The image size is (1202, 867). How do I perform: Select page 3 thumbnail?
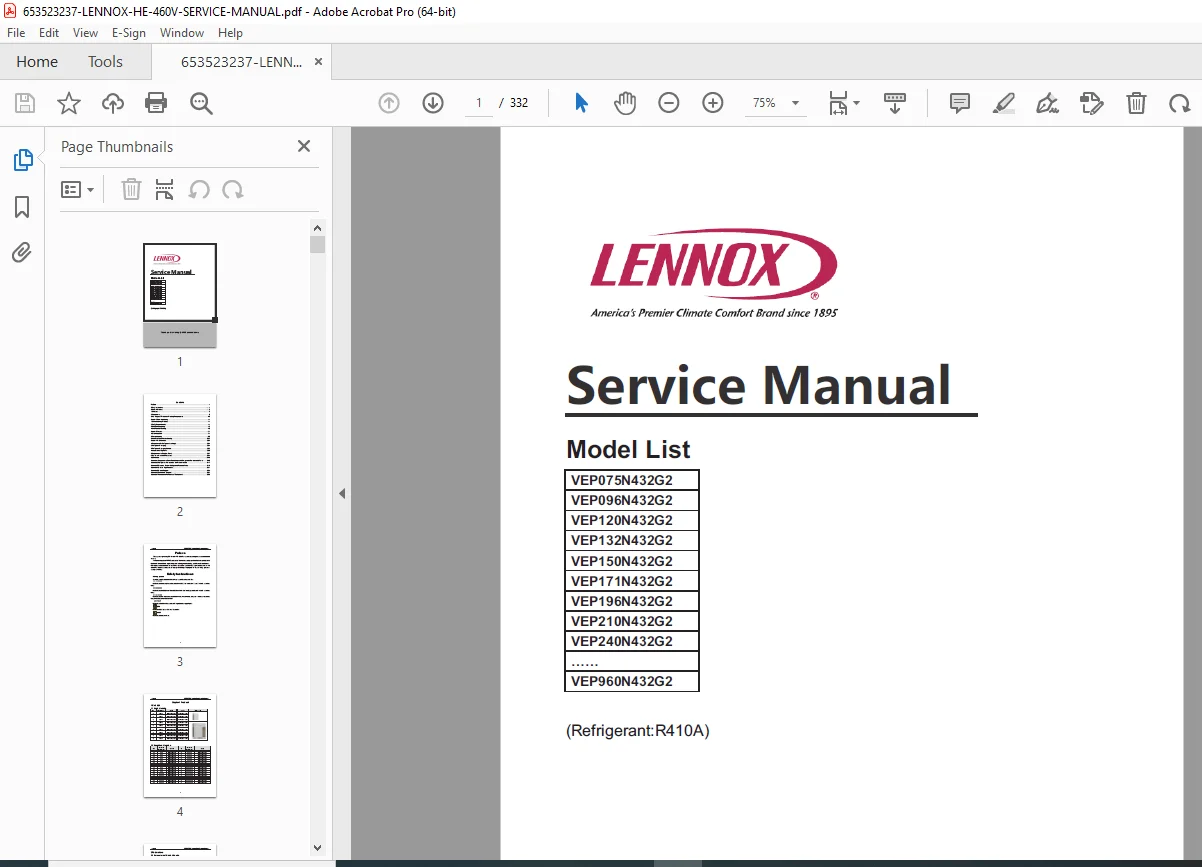tap(180, 596)
